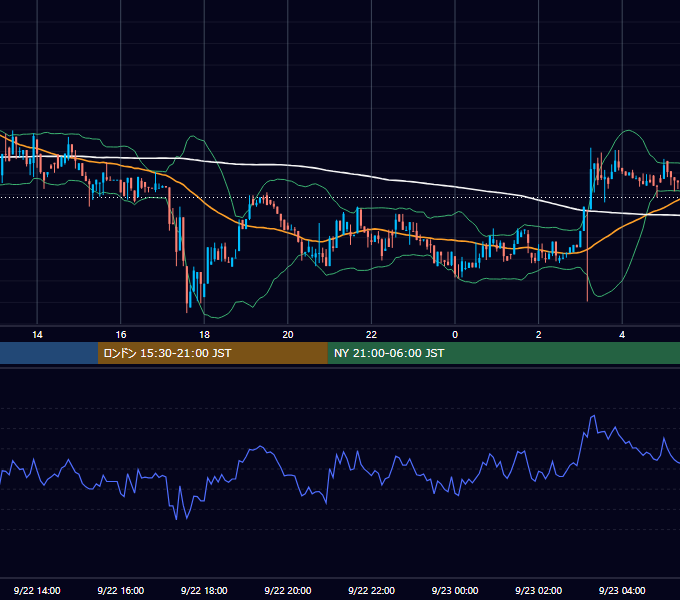Viewport: 680px width, 600px height.
Task: Click the blue session bar before London
Action: click(x=49, y=353)
